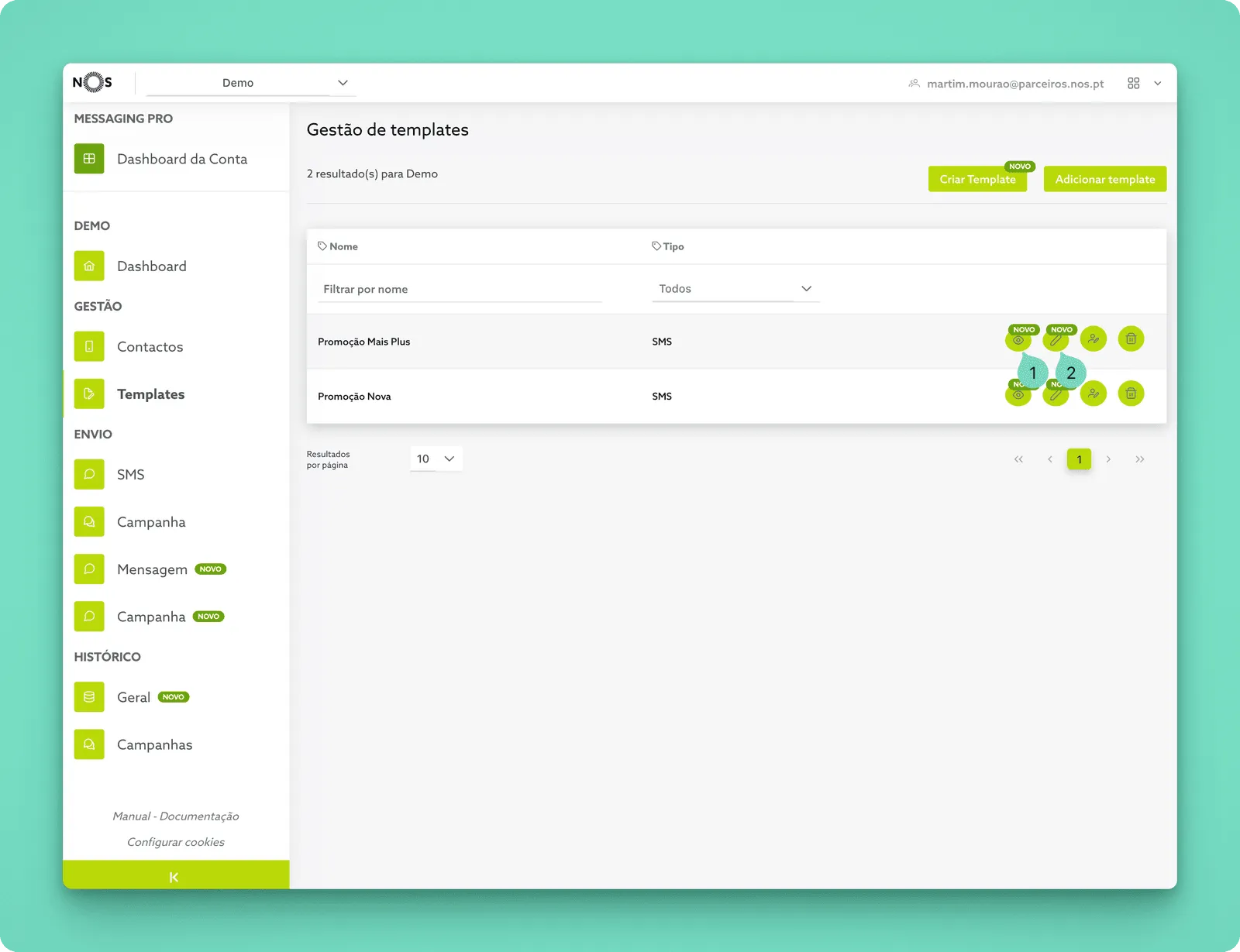Image resolution: width=1240 pixels, height=952 pixels.
Task: Go to previous page arrow
Action: coord(1049,459)
